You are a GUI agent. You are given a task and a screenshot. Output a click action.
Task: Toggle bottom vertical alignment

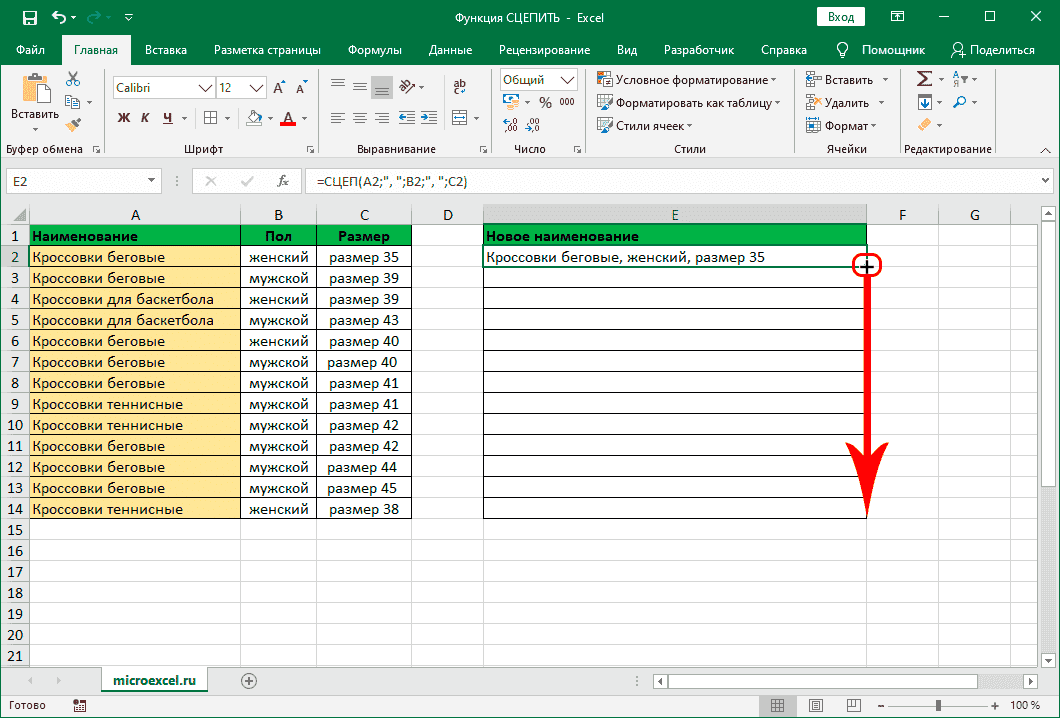coord(382,88)
